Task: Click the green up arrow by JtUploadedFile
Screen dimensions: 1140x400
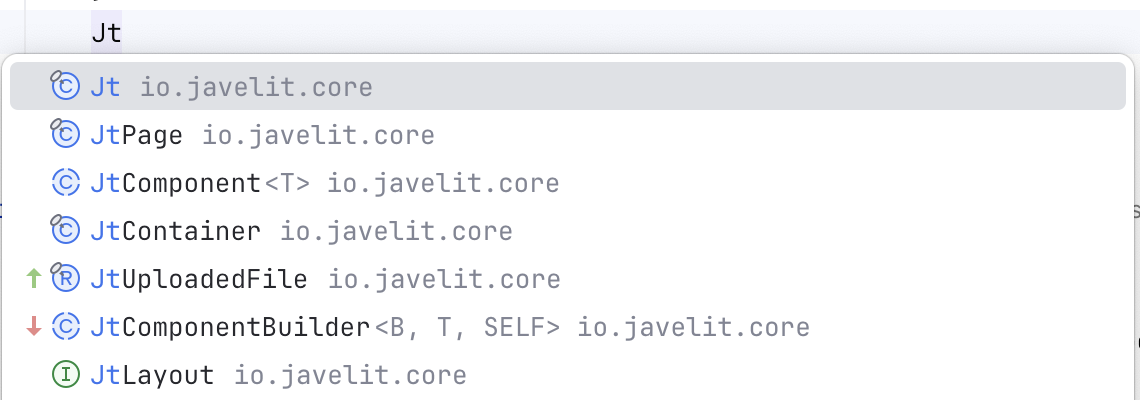Action: click(x=34, y=279)
